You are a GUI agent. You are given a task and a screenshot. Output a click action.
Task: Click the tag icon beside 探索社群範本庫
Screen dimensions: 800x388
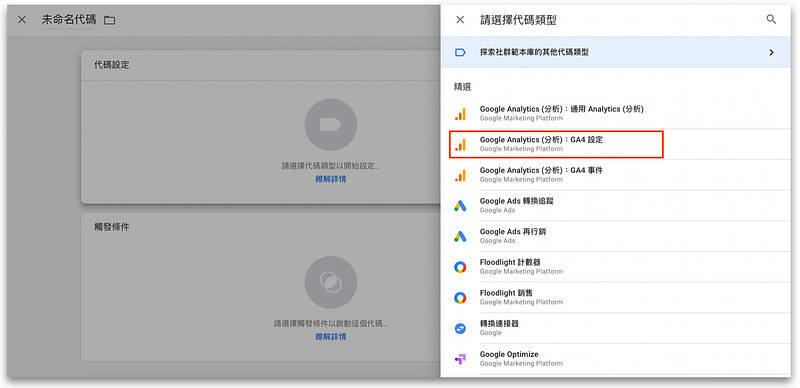pyautogui.click(x=460, y=52)
